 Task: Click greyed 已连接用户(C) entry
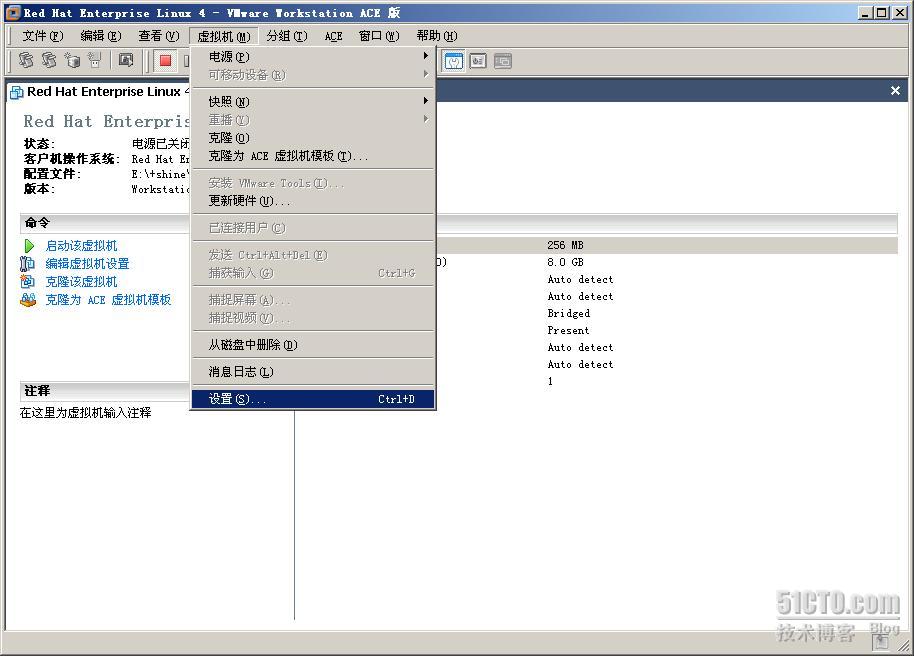[x=313, y=227]
